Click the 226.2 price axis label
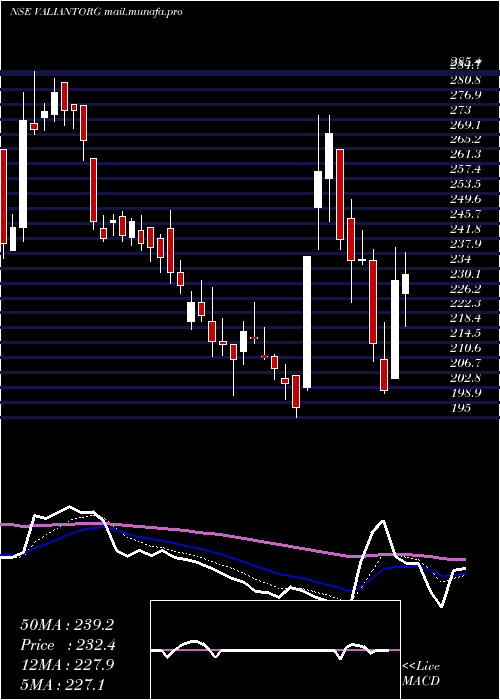 [x=467, y=289]
